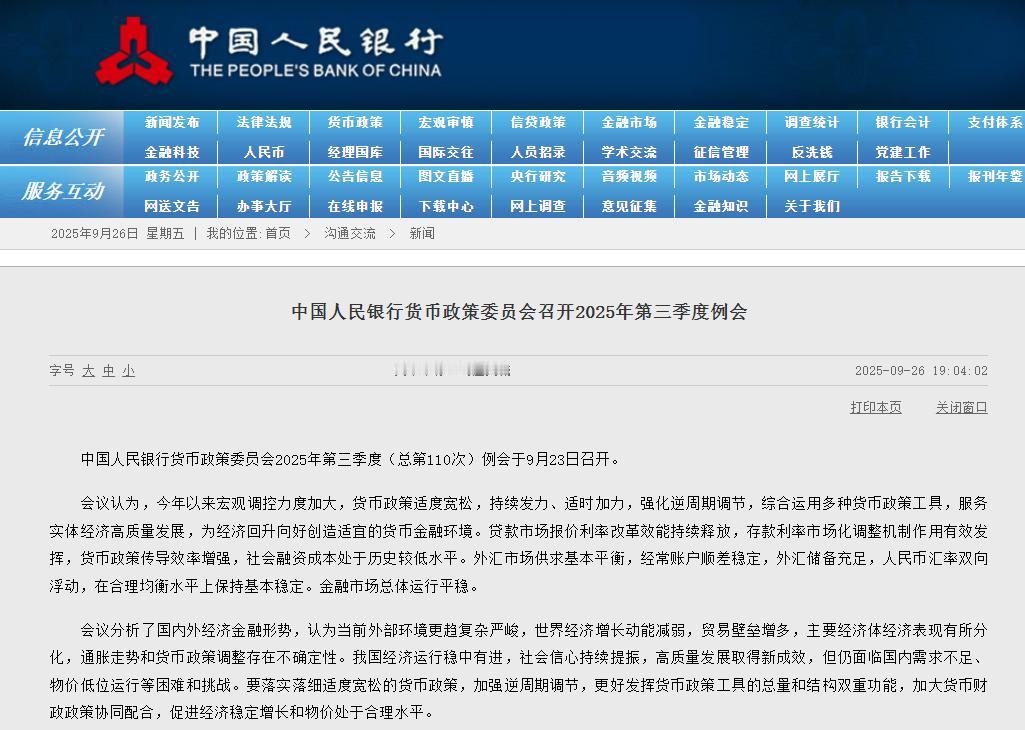
Task: Open 网上展厅 page
Action: coord(812,176)
